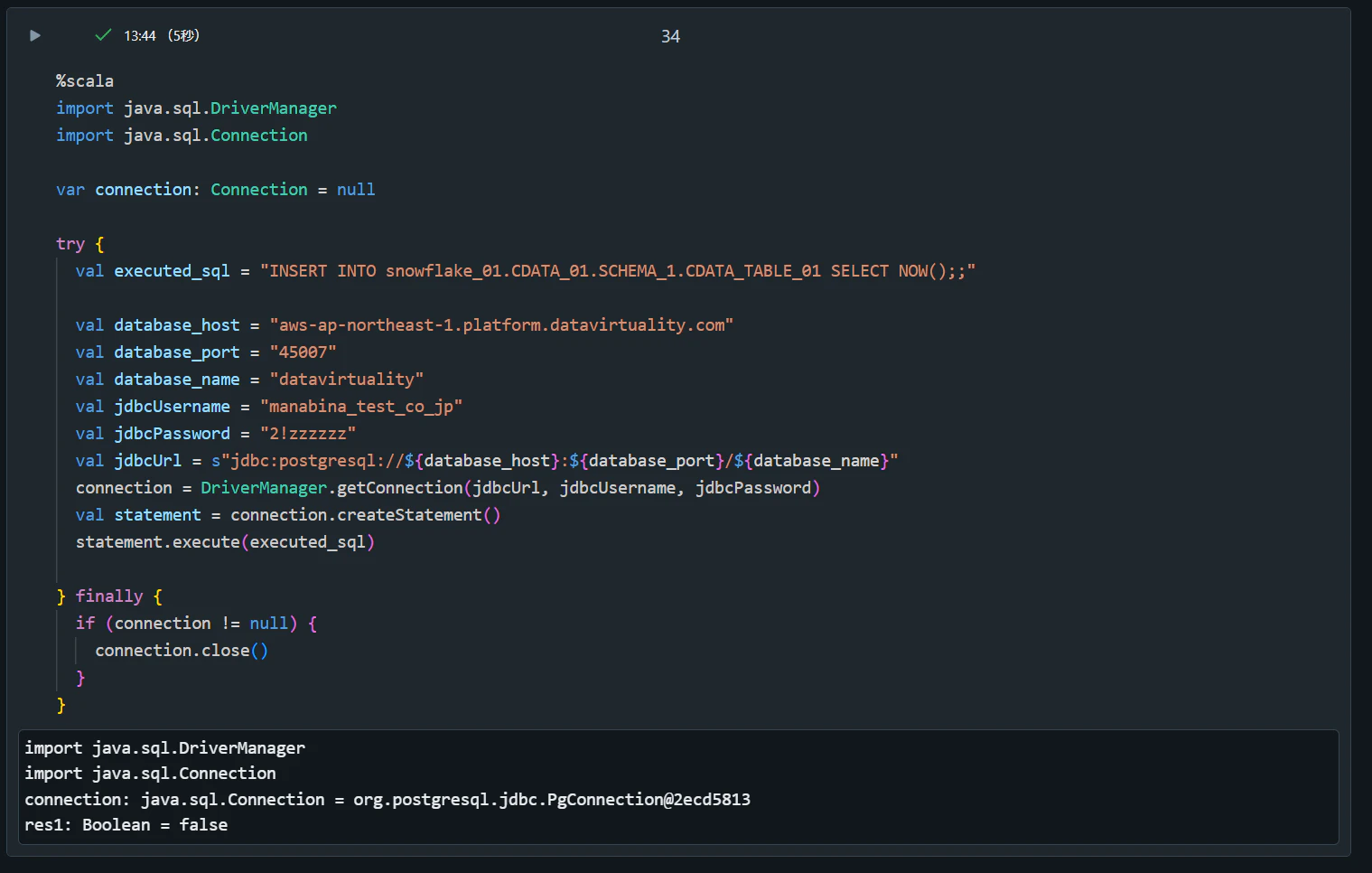Click the 'connection.close()' line
The width and height of the screenshot is (1372, 873).
(182, 651)
